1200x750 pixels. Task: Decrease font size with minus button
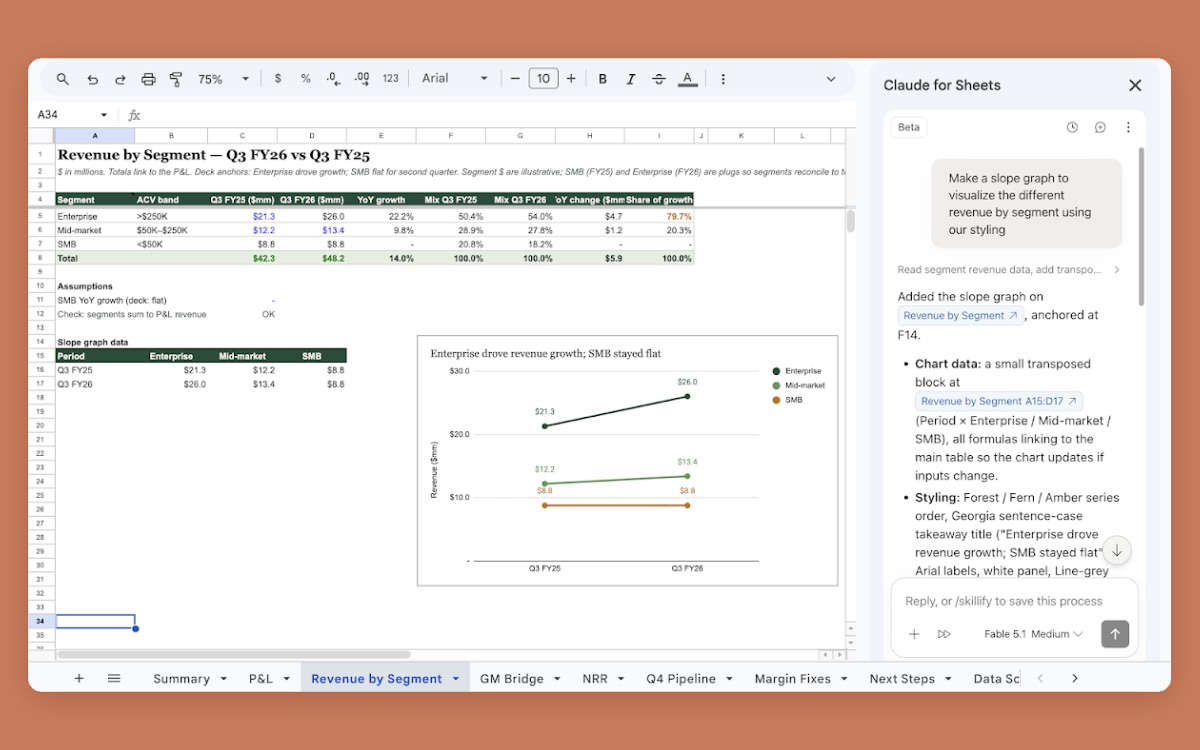click(515, 79)
